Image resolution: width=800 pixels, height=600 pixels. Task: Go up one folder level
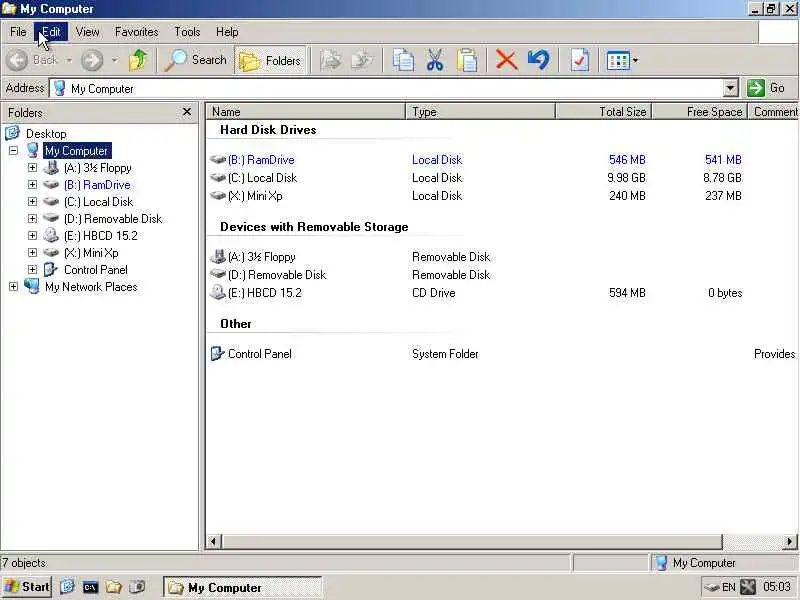(137, 60)
